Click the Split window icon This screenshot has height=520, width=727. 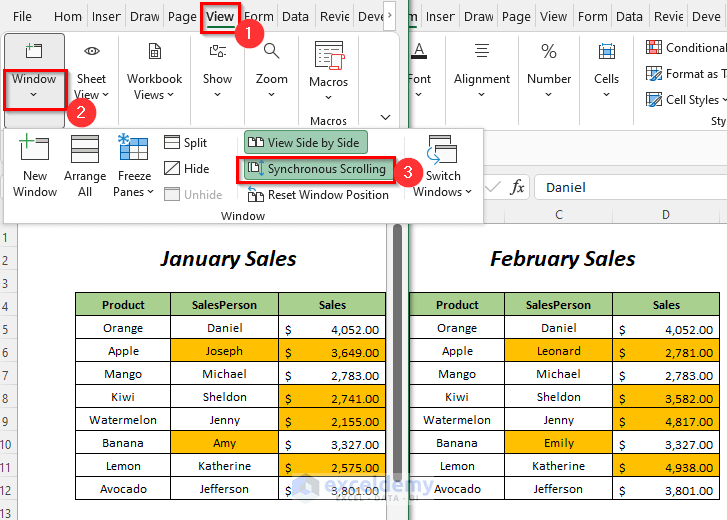coord(172,143)
